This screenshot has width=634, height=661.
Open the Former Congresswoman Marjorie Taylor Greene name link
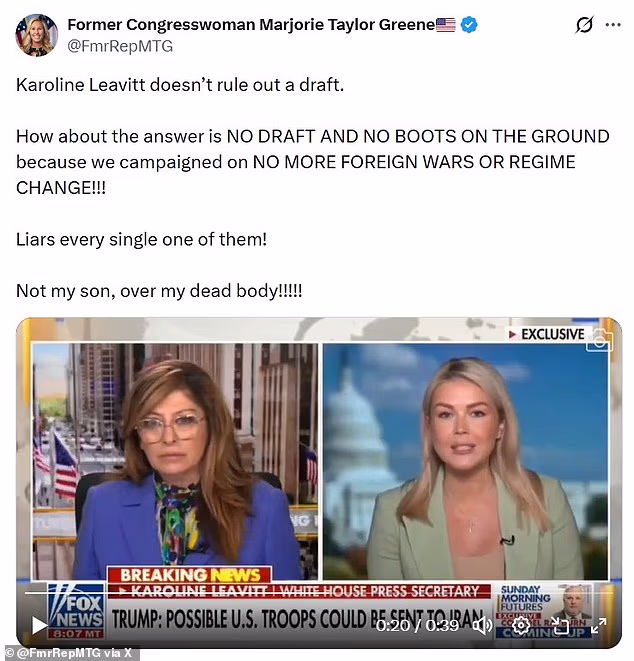pos(251,24)
